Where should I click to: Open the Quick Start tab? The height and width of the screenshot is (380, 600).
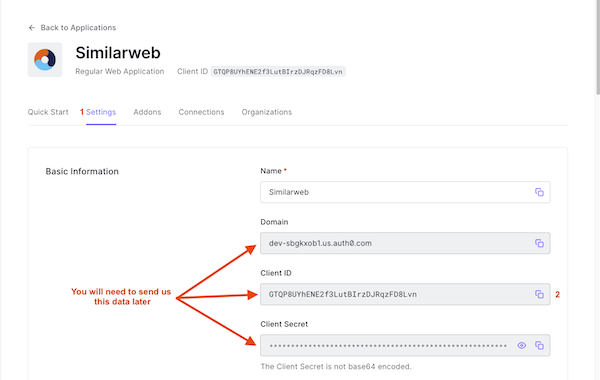coord(48,112)
